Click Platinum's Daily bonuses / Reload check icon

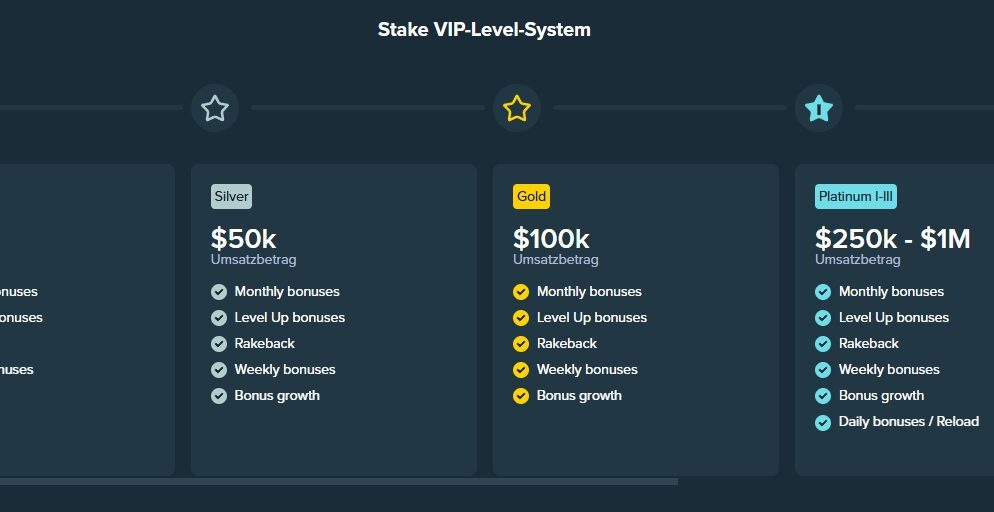823,422
